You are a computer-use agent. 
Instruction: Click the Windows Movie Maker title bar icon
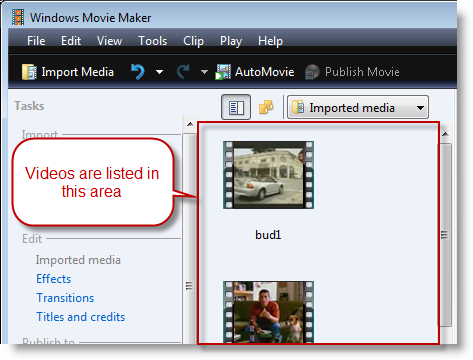[18, 17]
